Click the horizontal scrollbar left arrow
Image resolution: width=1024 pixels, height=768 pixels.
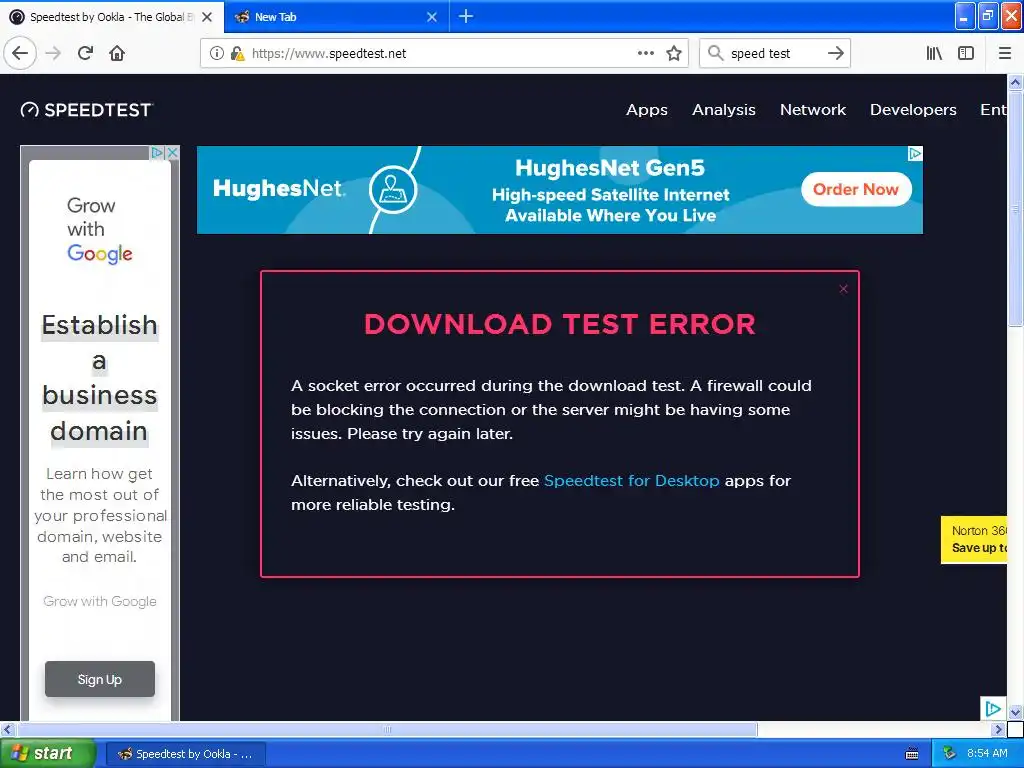click(8, 729)
